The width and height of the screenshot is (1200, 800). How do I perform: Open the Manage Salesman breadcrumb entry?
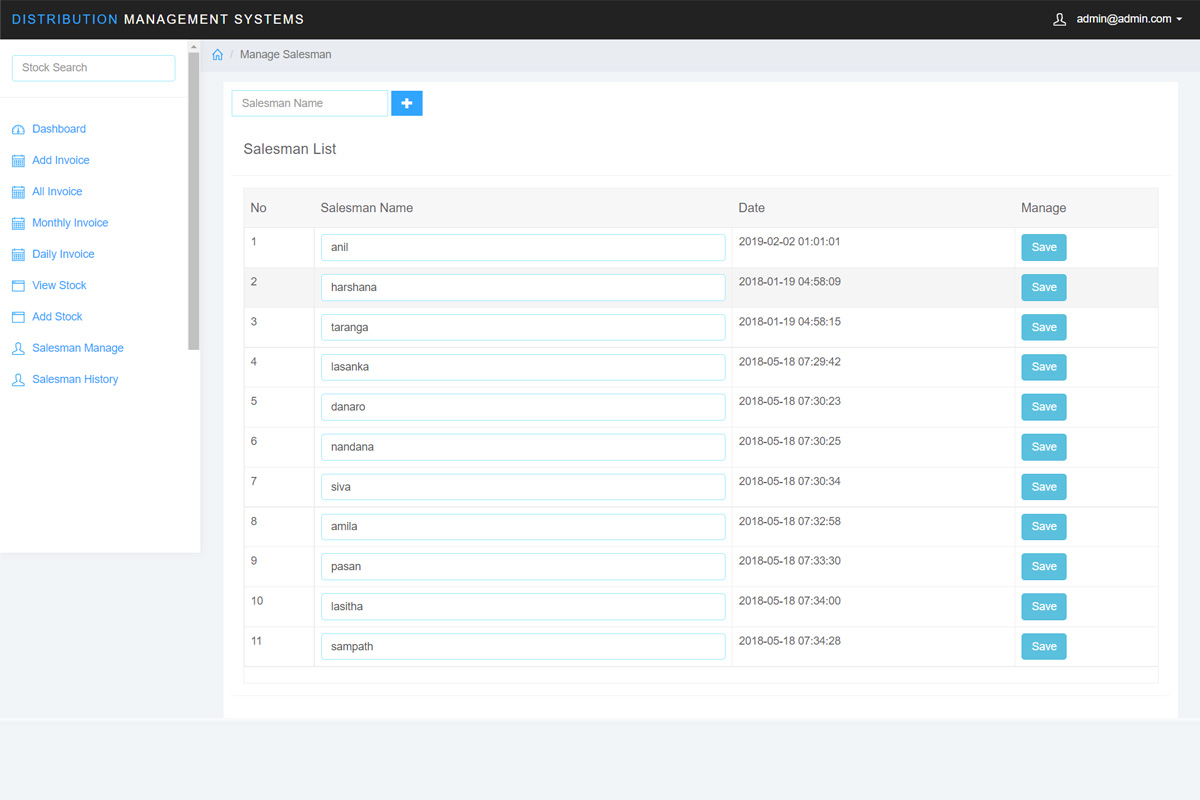285,54
